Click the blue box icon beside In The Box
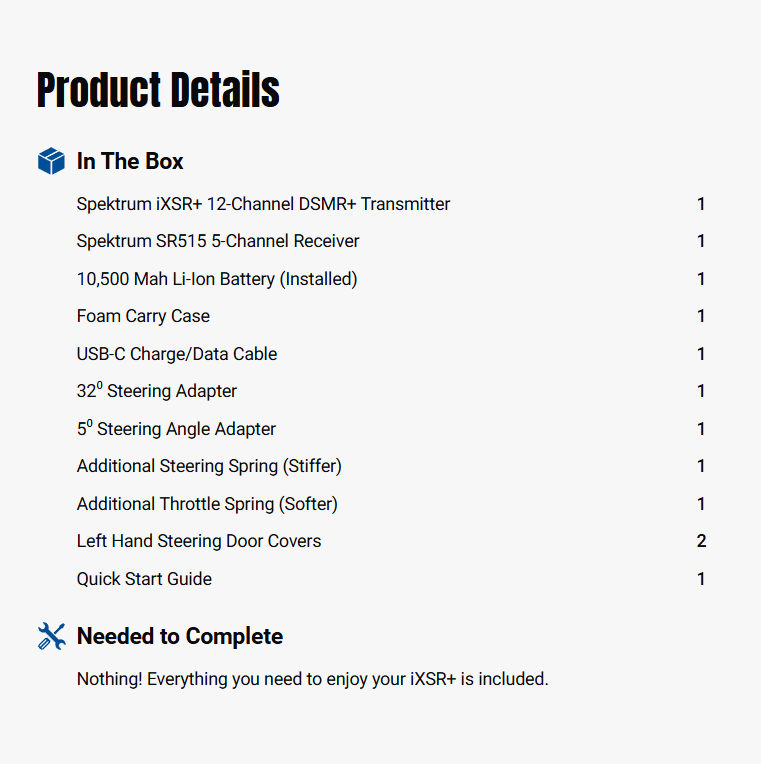Image resolution: width=761 pixels, height=764 pixels. 51,161
